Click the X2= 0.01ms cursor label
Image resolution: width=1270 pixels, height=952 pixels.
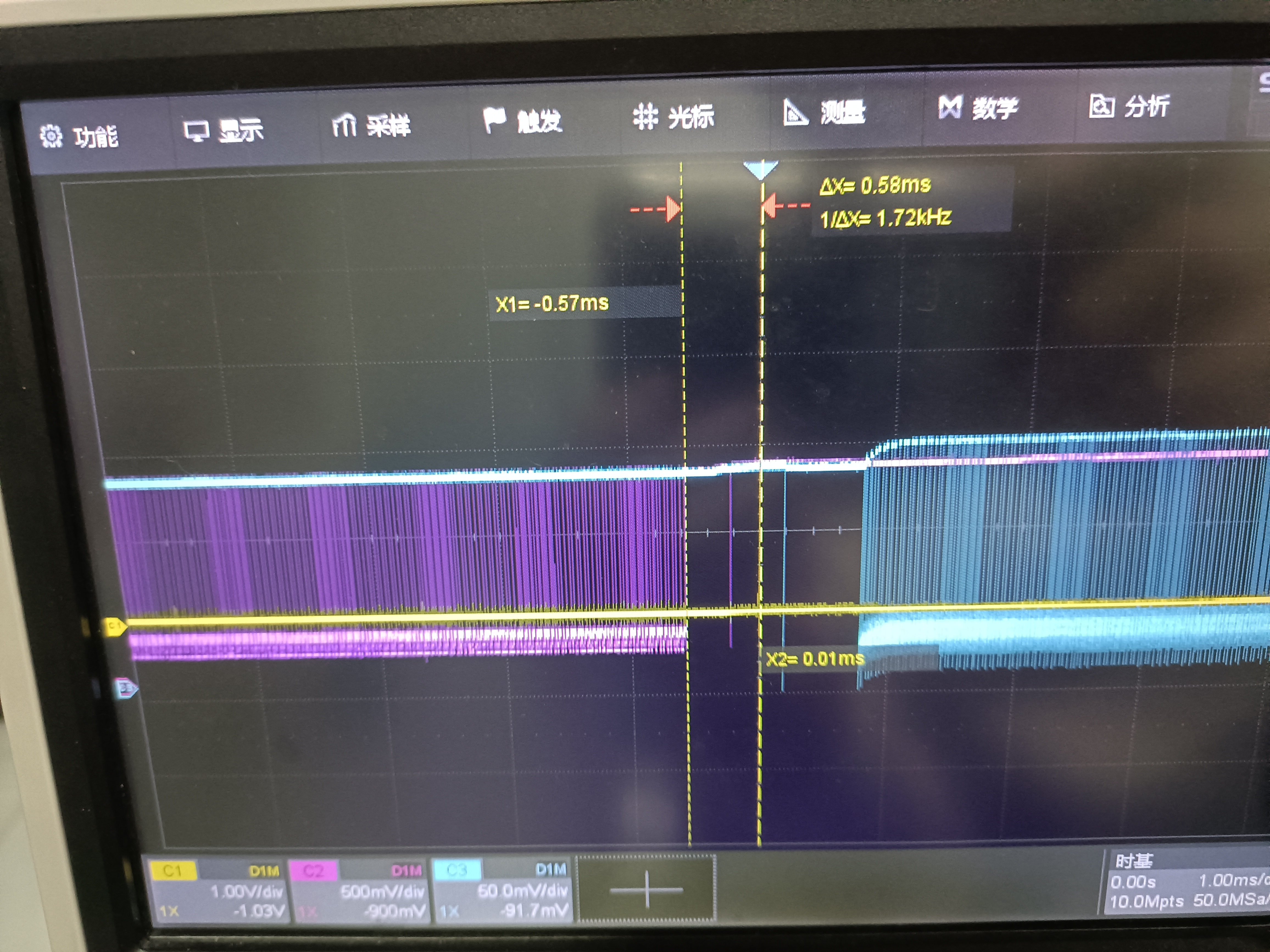coord(815,659)
